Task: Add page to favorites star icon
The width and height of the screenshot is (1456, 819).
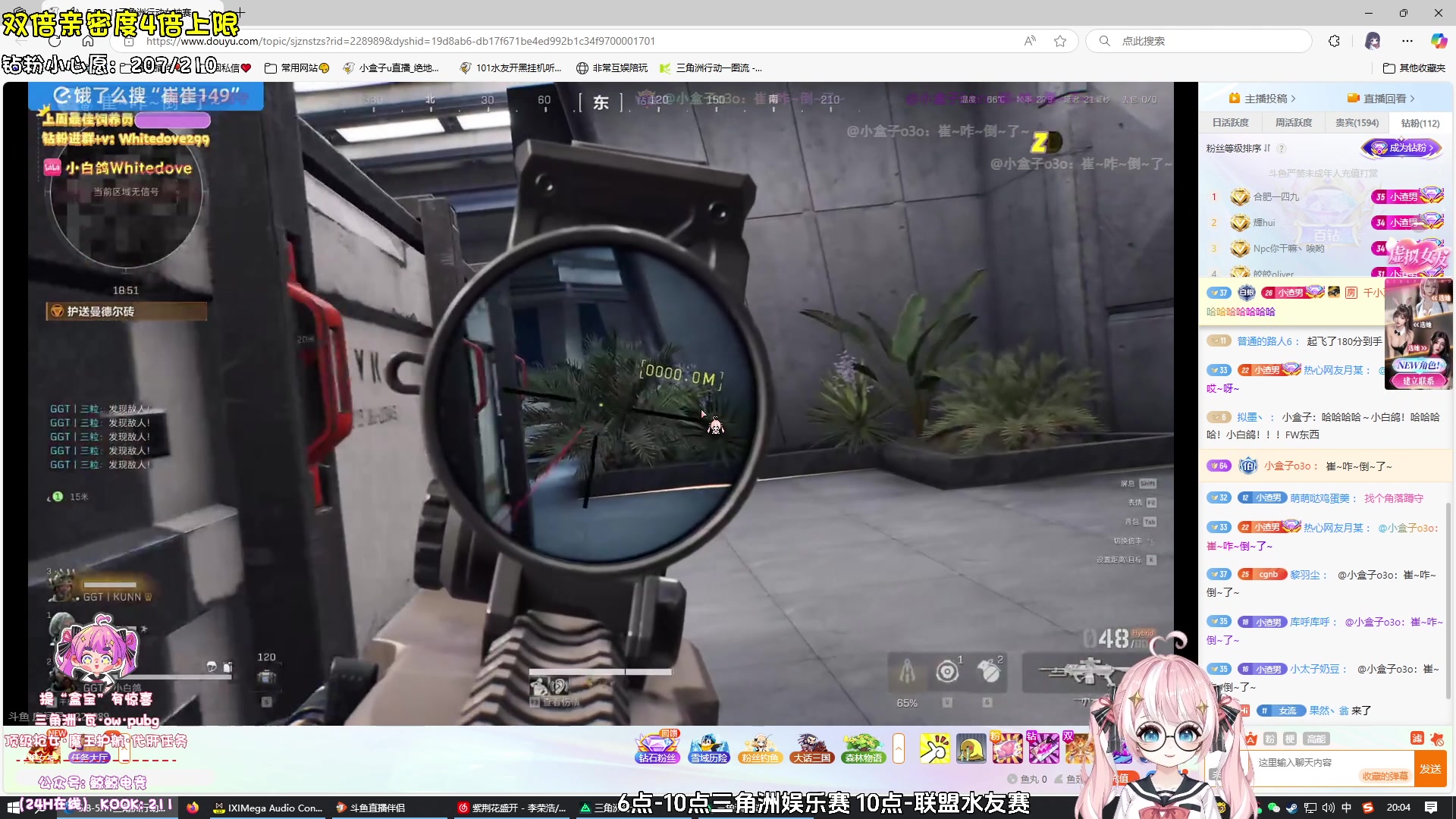Action: point(1060,41)
